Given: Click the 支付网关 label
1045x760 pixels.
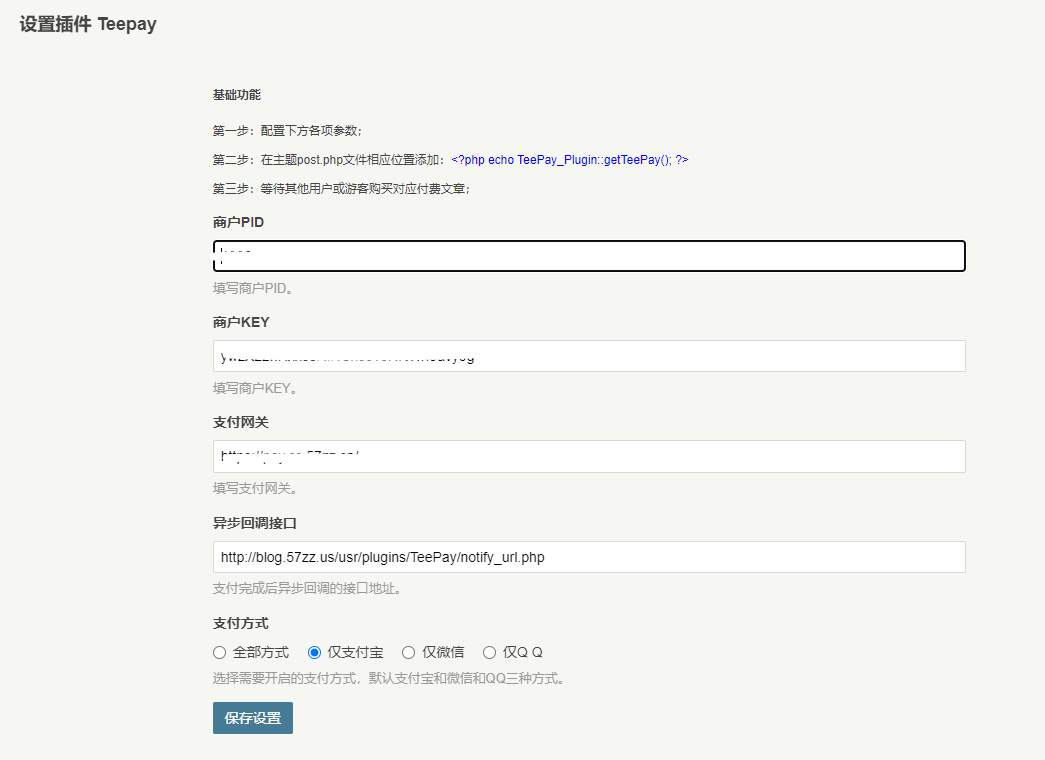Looking at the screenshot, I should point(241,422).
